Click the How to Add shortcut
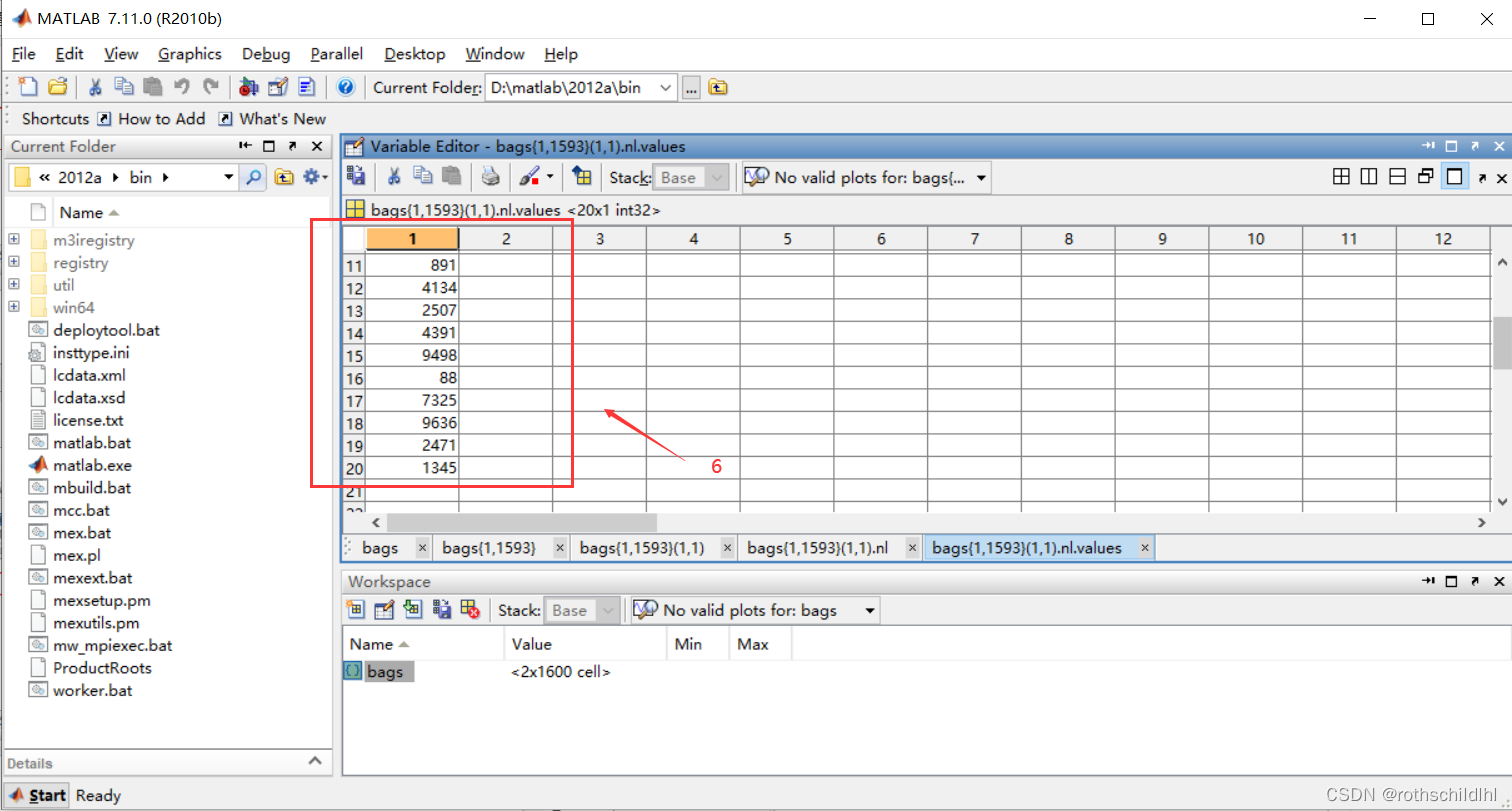Screen dimensions: 1512x811 click(152, 119)
